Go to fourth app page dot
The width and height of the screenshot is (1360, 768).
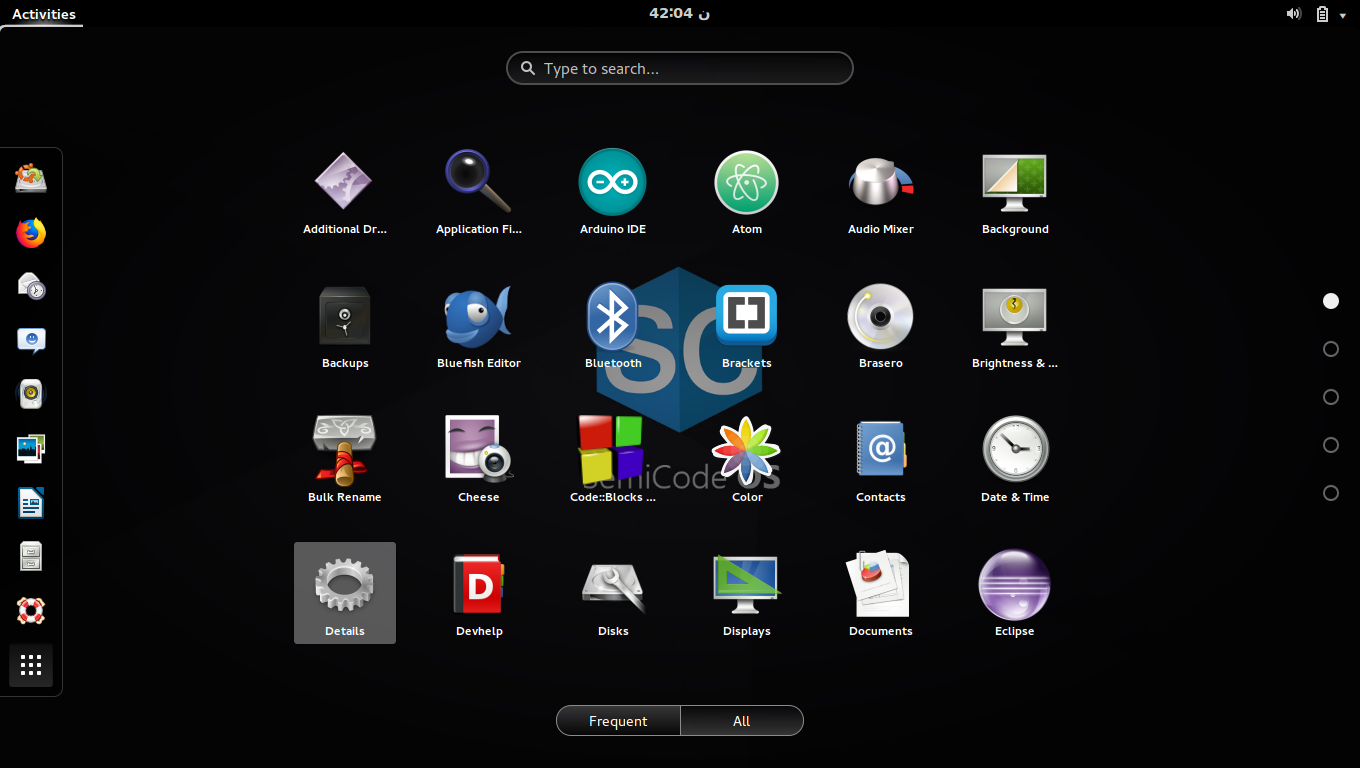(x=1331, y=445)
